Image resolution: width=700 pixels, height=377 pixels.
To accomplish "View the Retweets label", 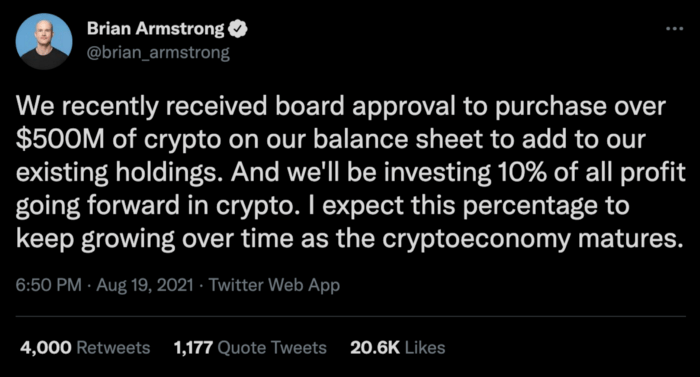I will 113,348.
